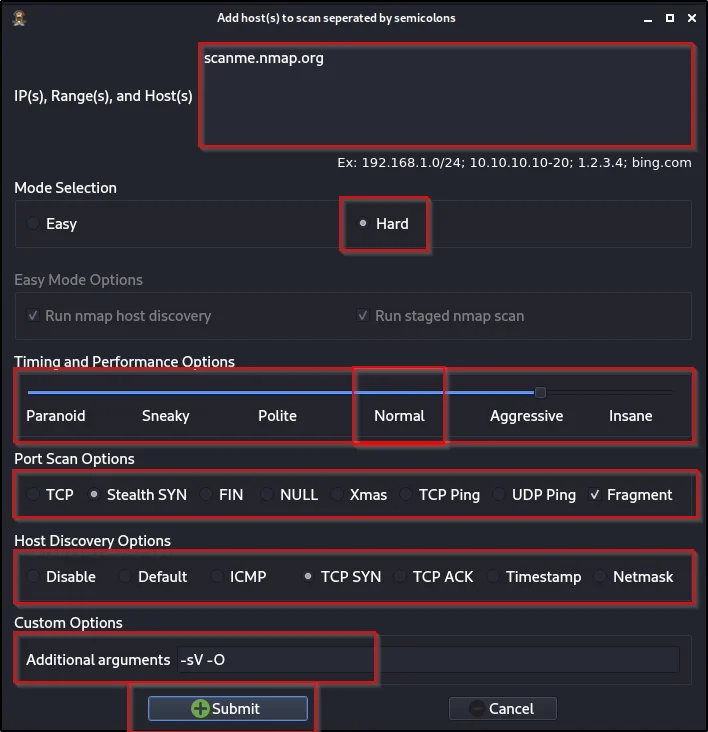The image size is (708, 732).
Task: Select the FIN scan option
Action: click(207, 495)
